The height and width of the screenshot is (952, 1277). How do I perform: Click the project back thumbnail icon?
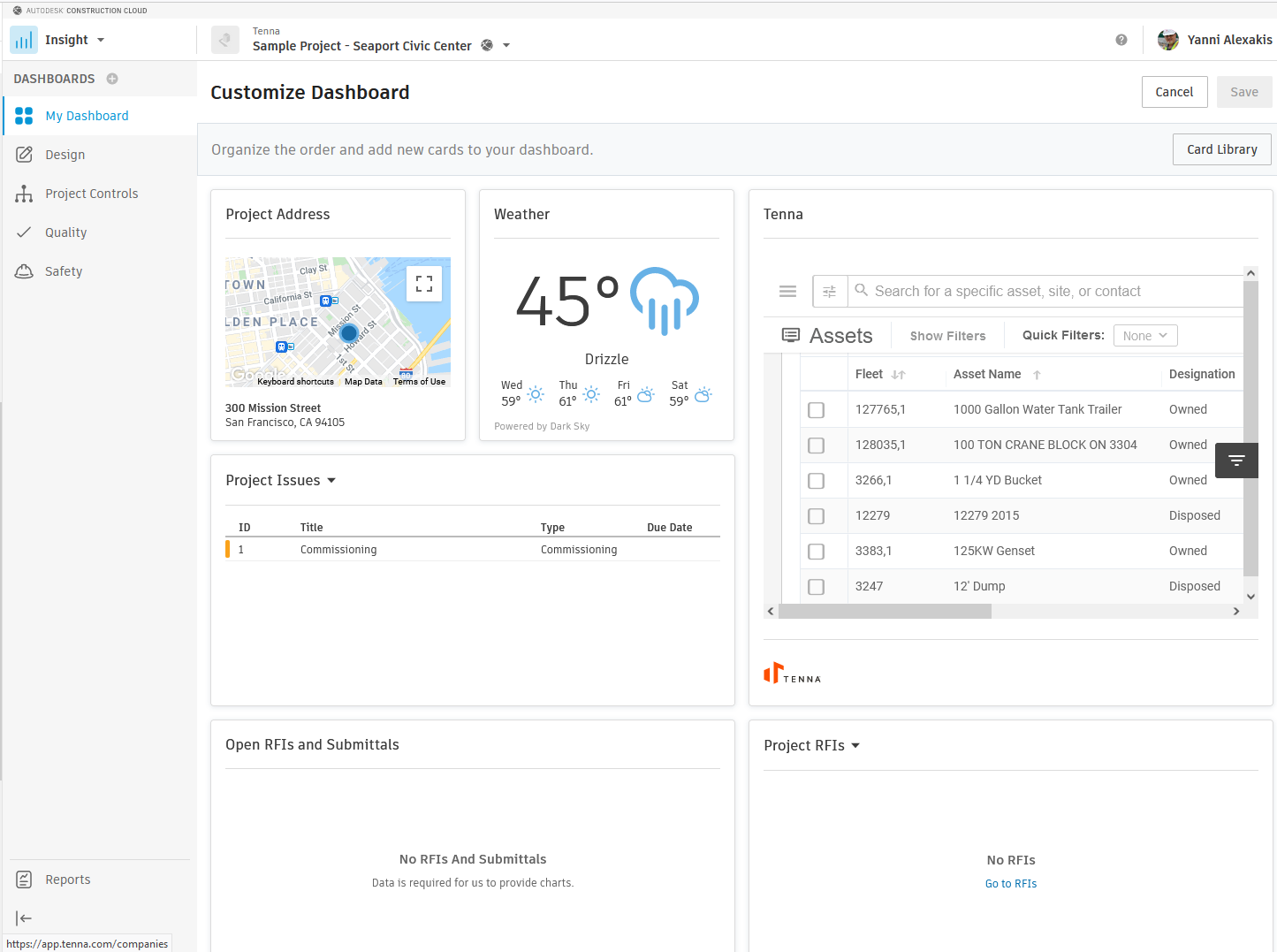(x=225, y=40)
